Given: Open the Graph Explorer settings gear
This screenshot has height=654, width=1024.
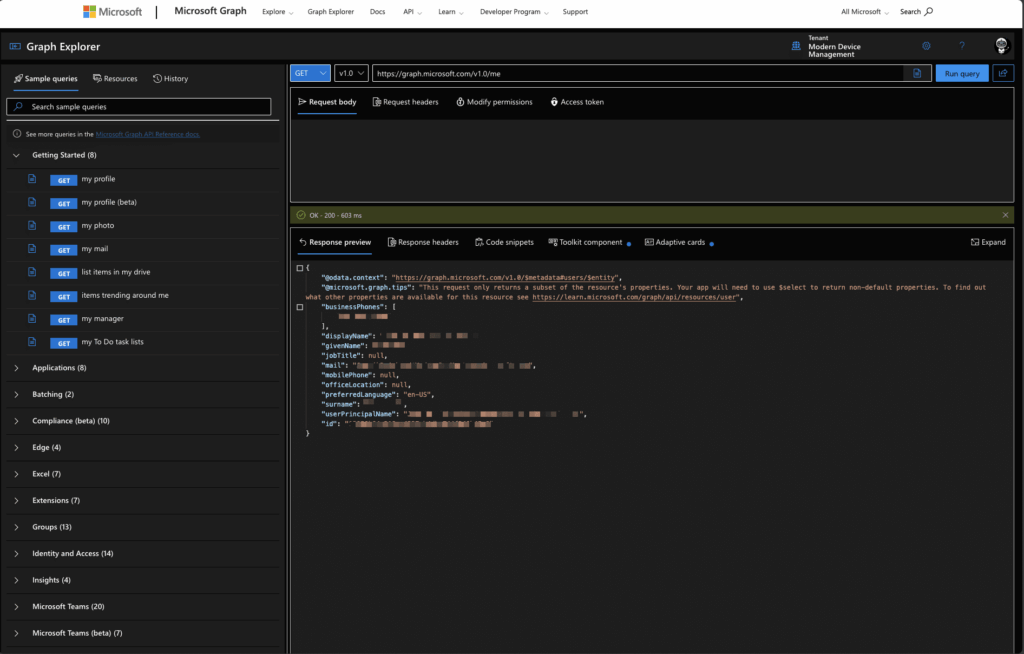Looking at the screenshot, I should click(x=926, y=45).
